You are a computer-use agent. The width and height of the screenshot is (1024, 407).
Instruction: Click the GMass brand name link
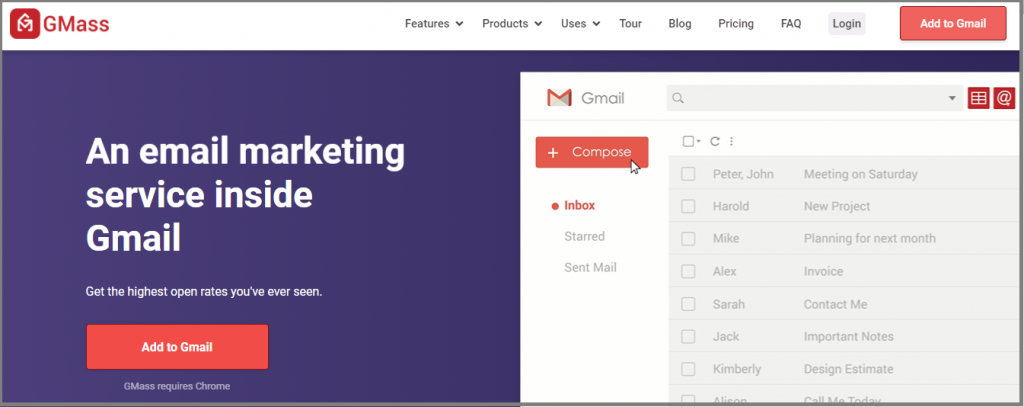coord(76,24)
